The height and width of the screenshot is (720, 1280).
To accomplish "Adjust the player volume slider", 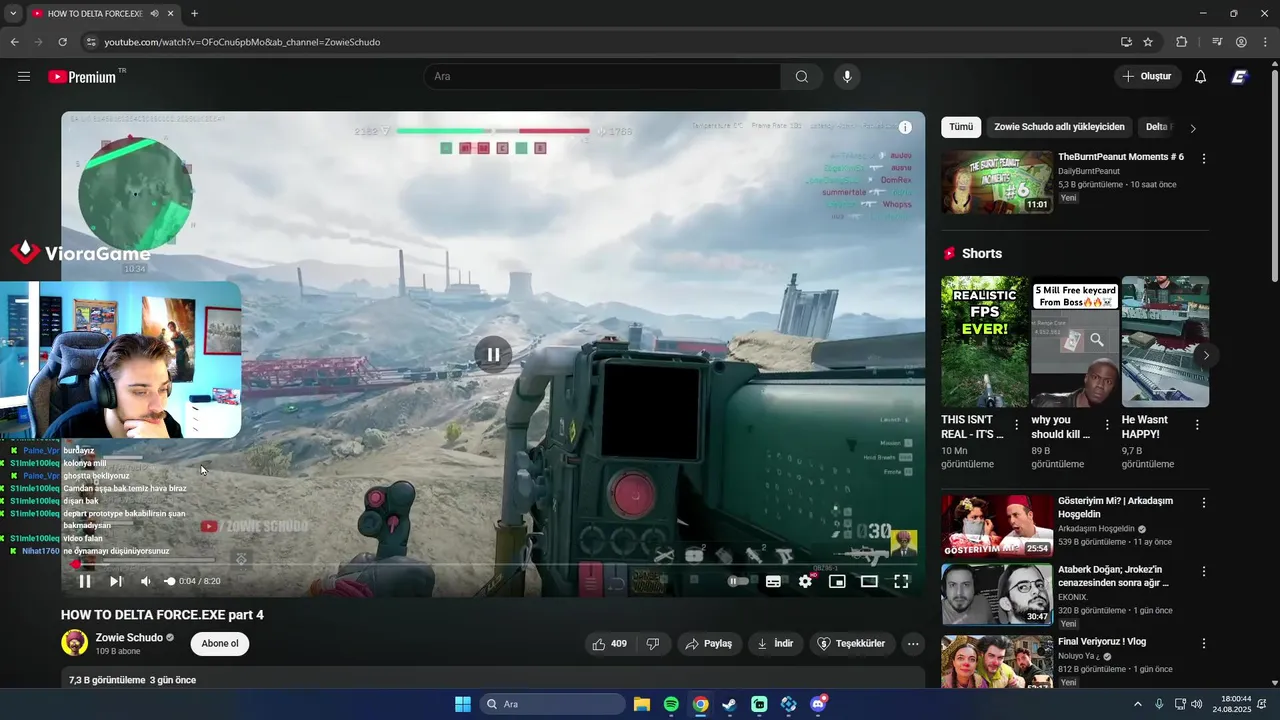I will tap(170, 581).
